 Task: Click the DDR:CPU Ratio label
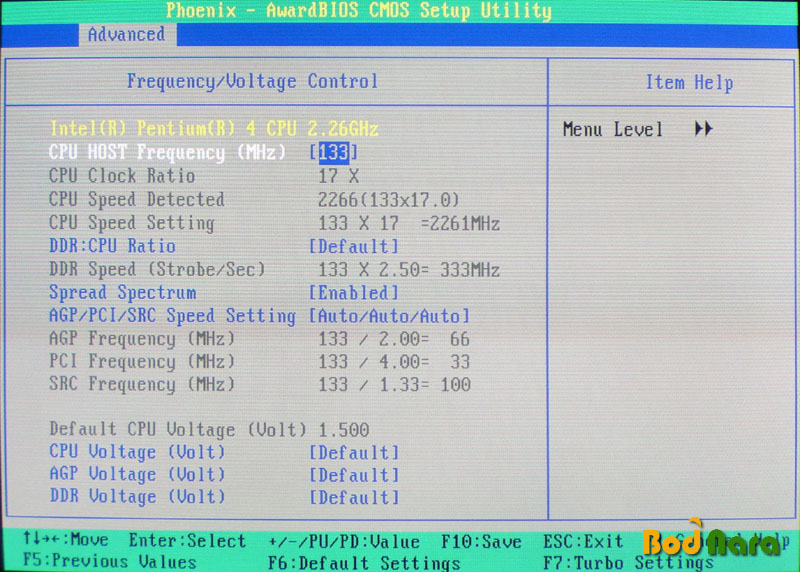coord(112,246)
